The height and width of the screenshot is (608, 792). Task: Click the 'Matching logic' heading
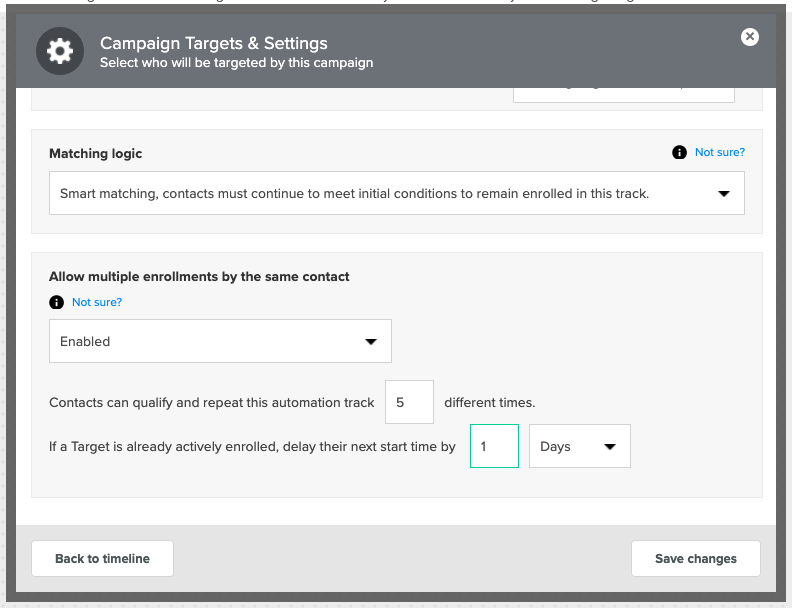click(x=95, y=154)
